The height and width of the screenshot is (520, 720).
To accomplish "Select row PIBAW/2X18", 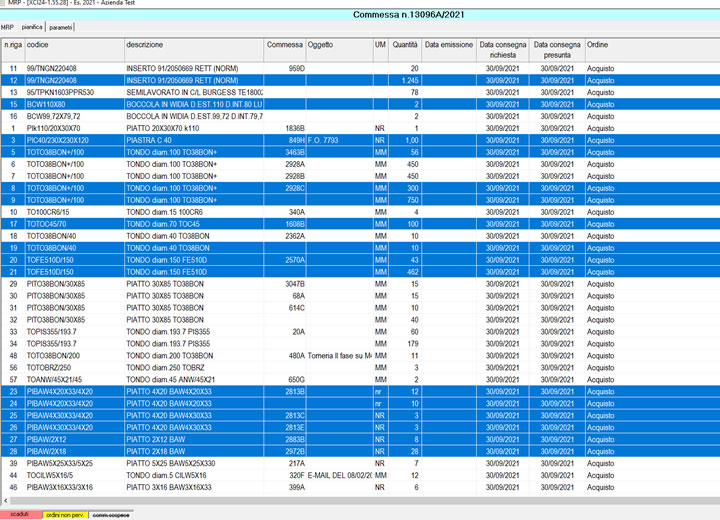I will click(x=361, y=451).
